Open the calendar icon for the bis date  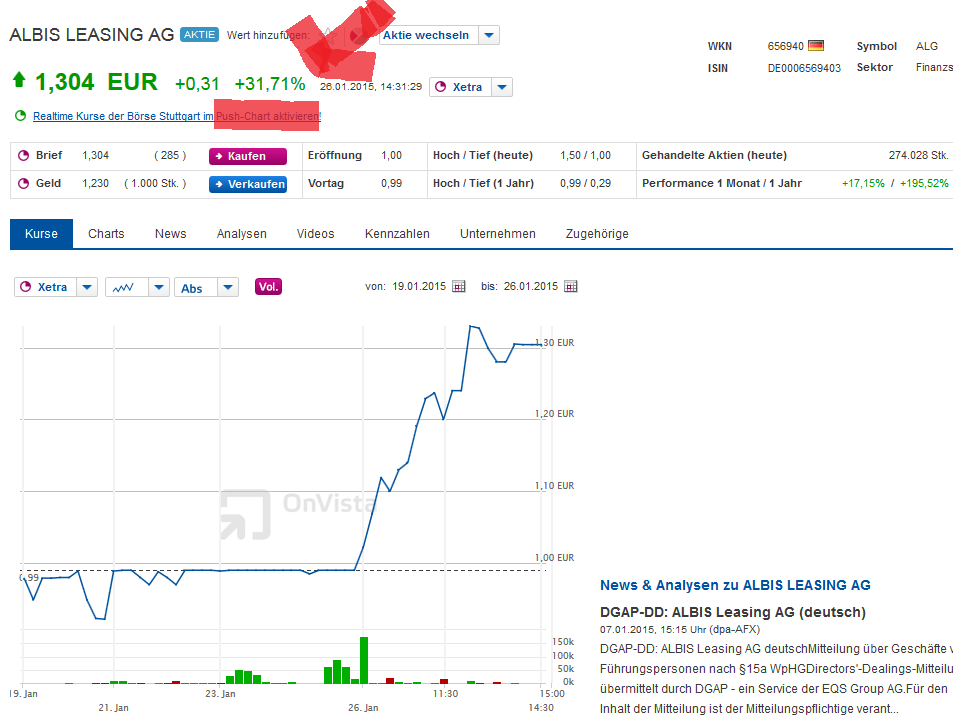571,286
